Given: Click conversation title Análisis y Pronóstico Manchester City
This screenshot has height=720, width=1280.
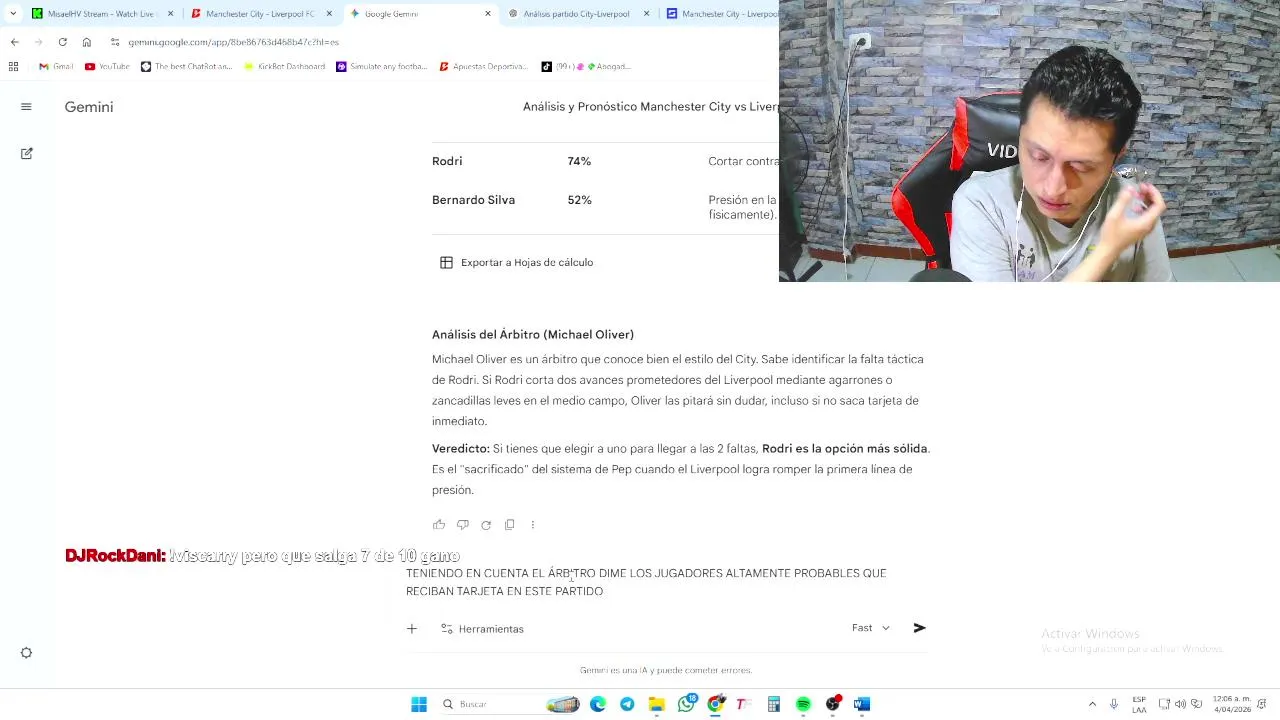Looking at the screenshot, I should 650,107.
